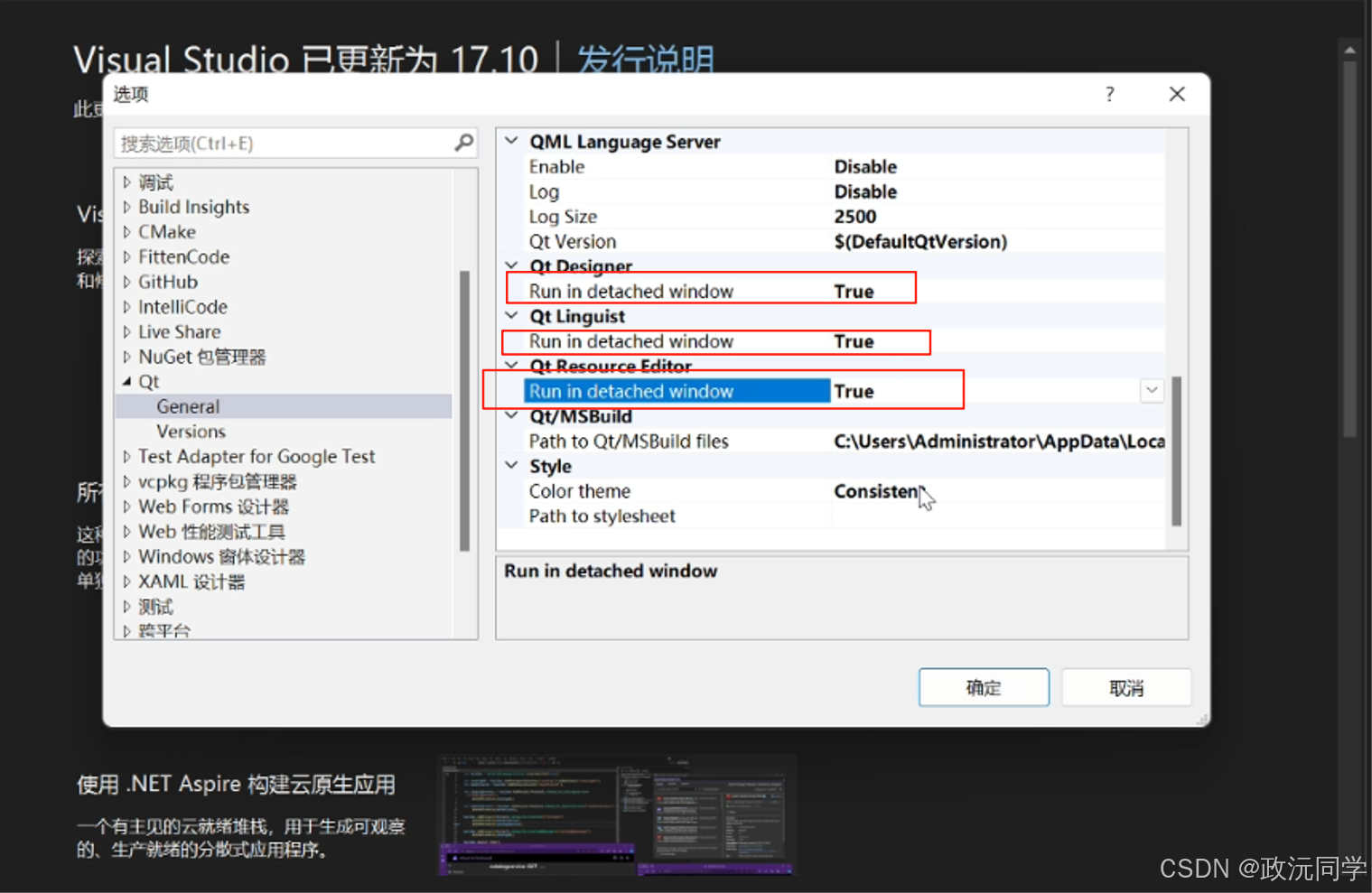Screen dimensions: 1372x893
Task: Click the Log property value Disable
Action: [x=865, y=191]
